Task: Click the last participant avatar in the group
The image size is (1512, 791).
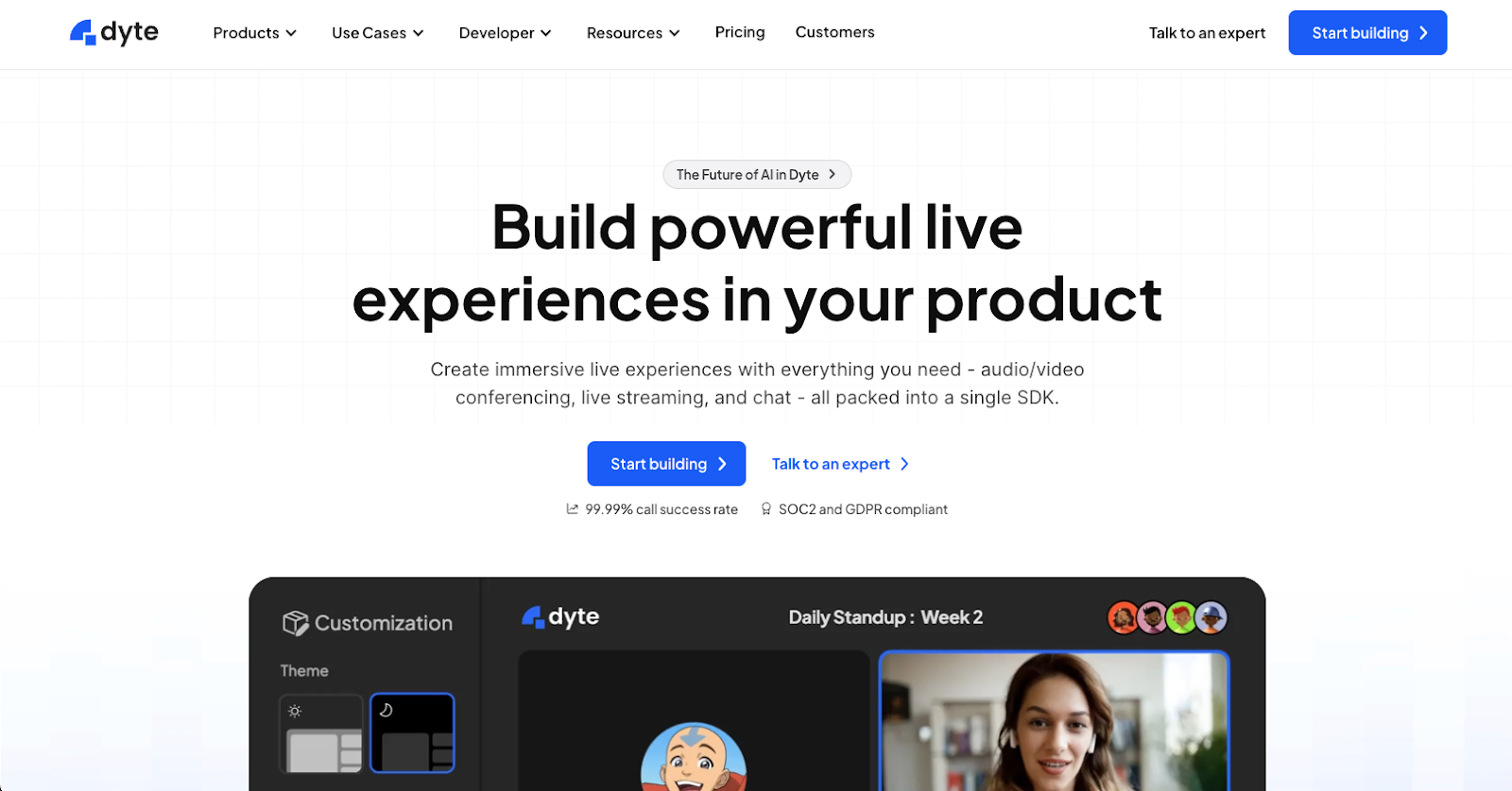Action: 1211,618
